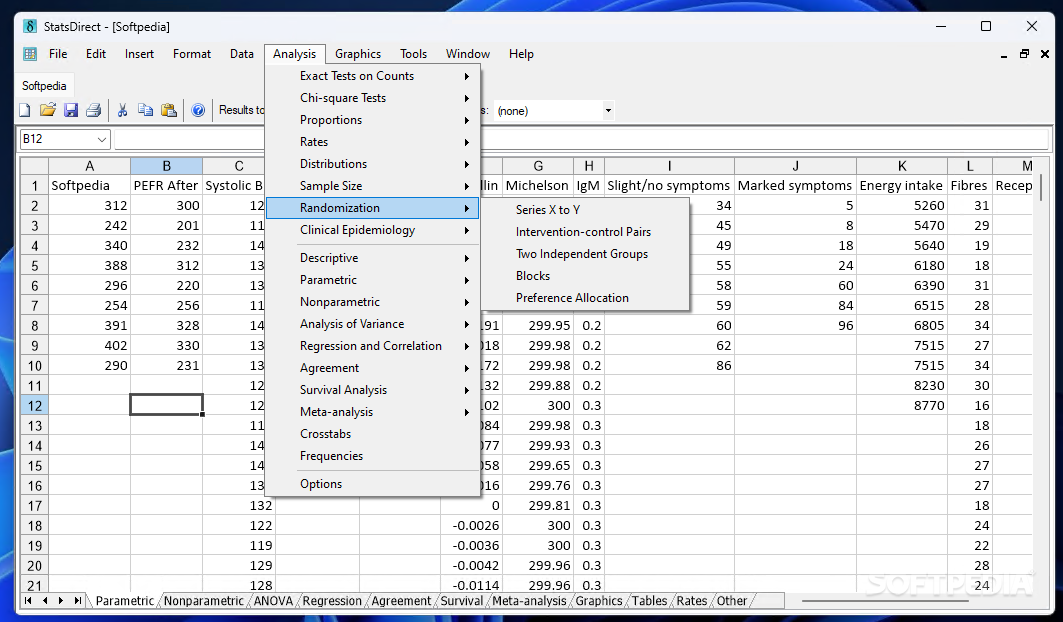Viewport: 1063px width, 622px height.
Task: Restore the inner document window
Action: point(1024,54)
